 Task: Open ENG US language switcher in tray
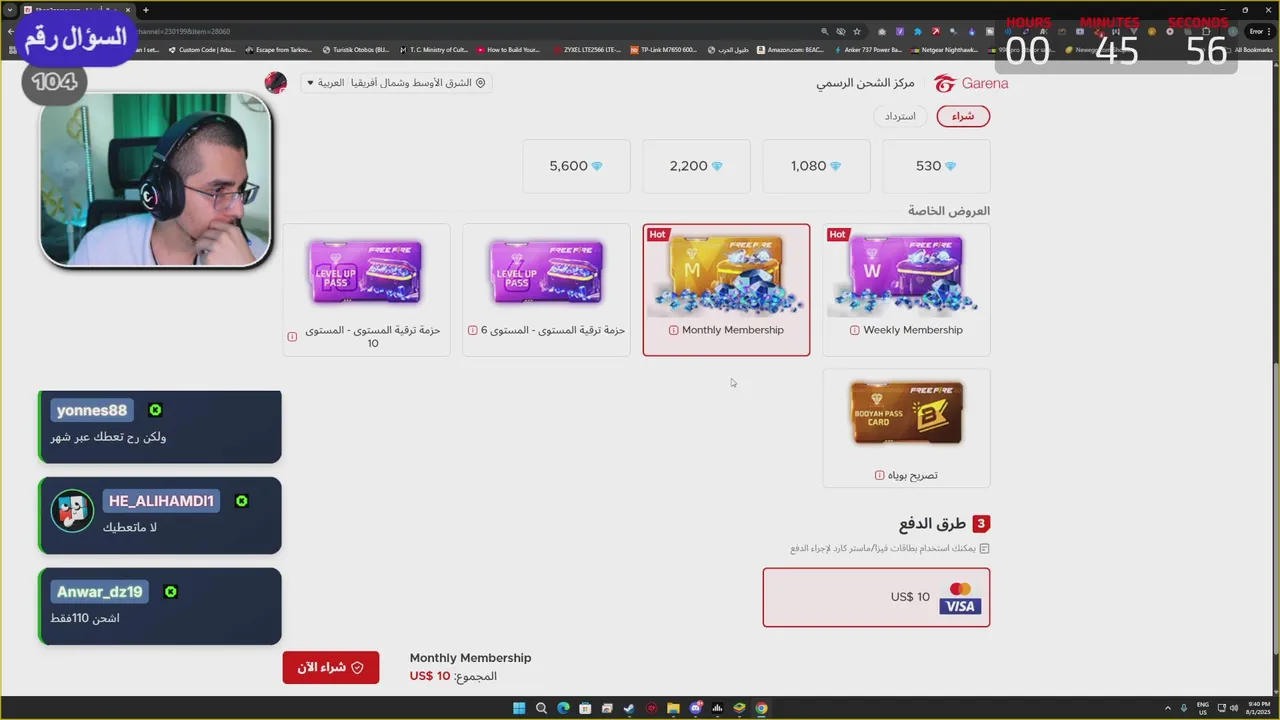[x=1203, y=708]
